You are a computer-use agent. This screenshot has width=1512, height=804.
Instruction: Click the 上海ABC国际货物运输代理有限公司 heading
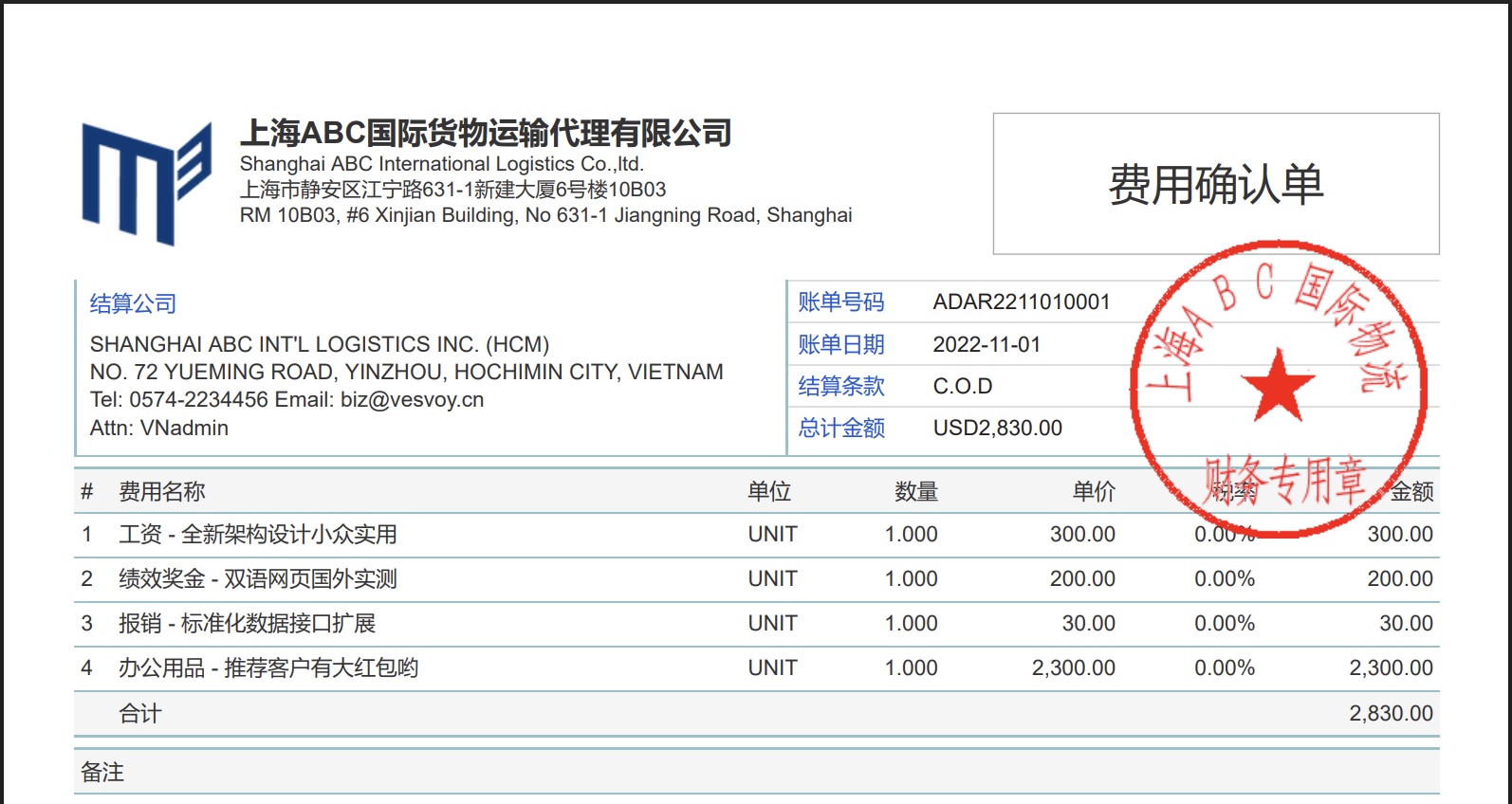pyautogui.click(x=486, y=133)
